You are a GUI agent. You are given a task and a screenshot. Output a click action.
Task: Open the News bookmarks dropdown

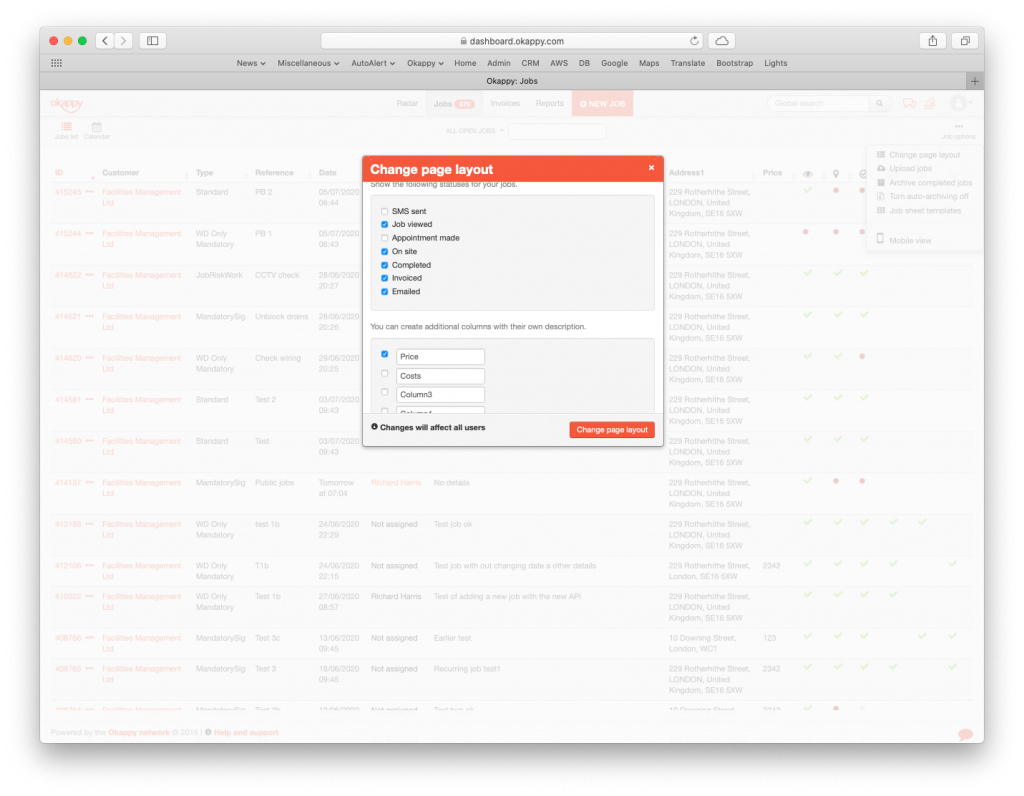(x=251, y=63)
